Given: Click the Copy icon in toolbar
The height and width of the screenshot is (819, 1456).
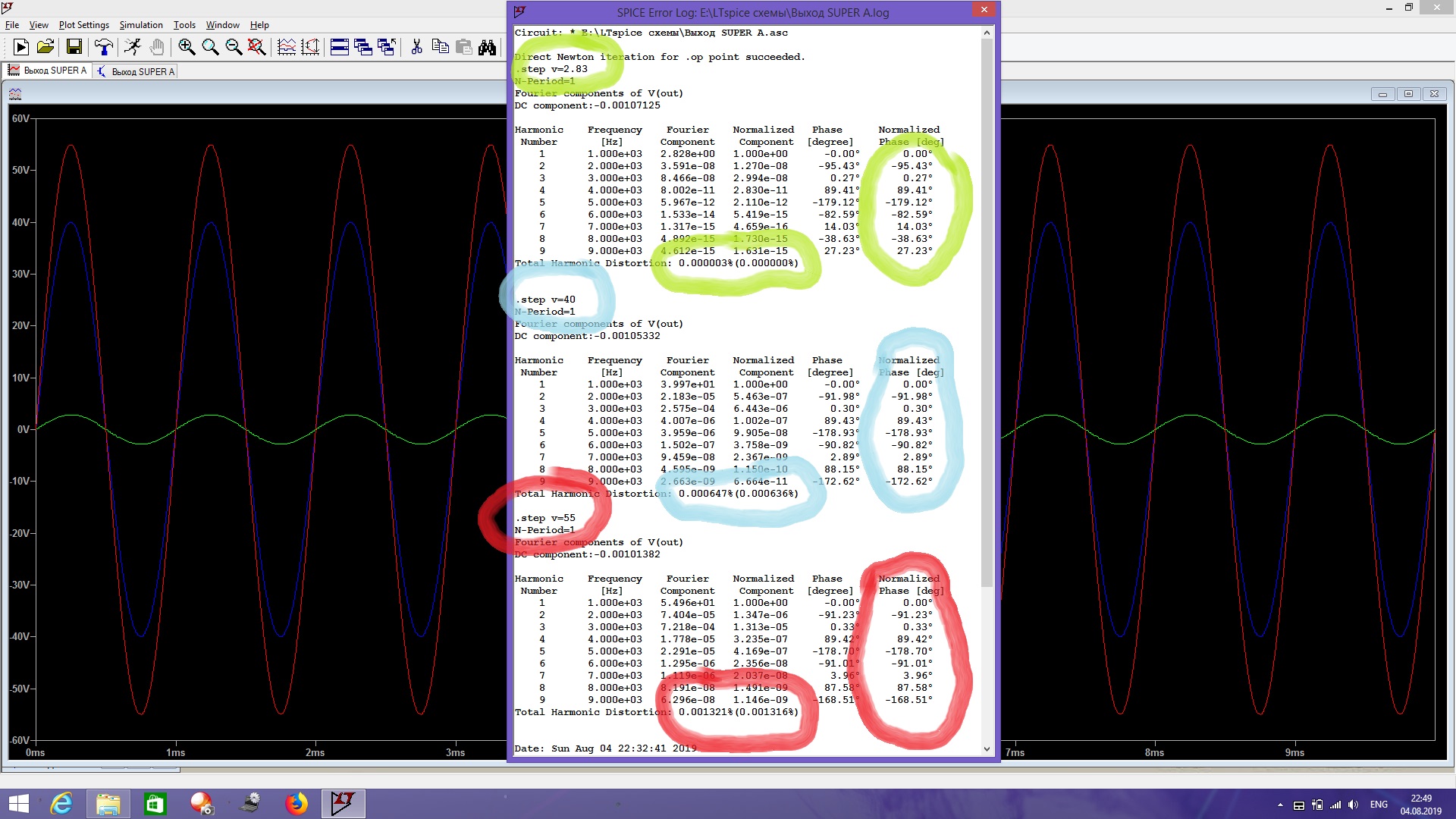Looking at the screenshot, I should [440, 47].
